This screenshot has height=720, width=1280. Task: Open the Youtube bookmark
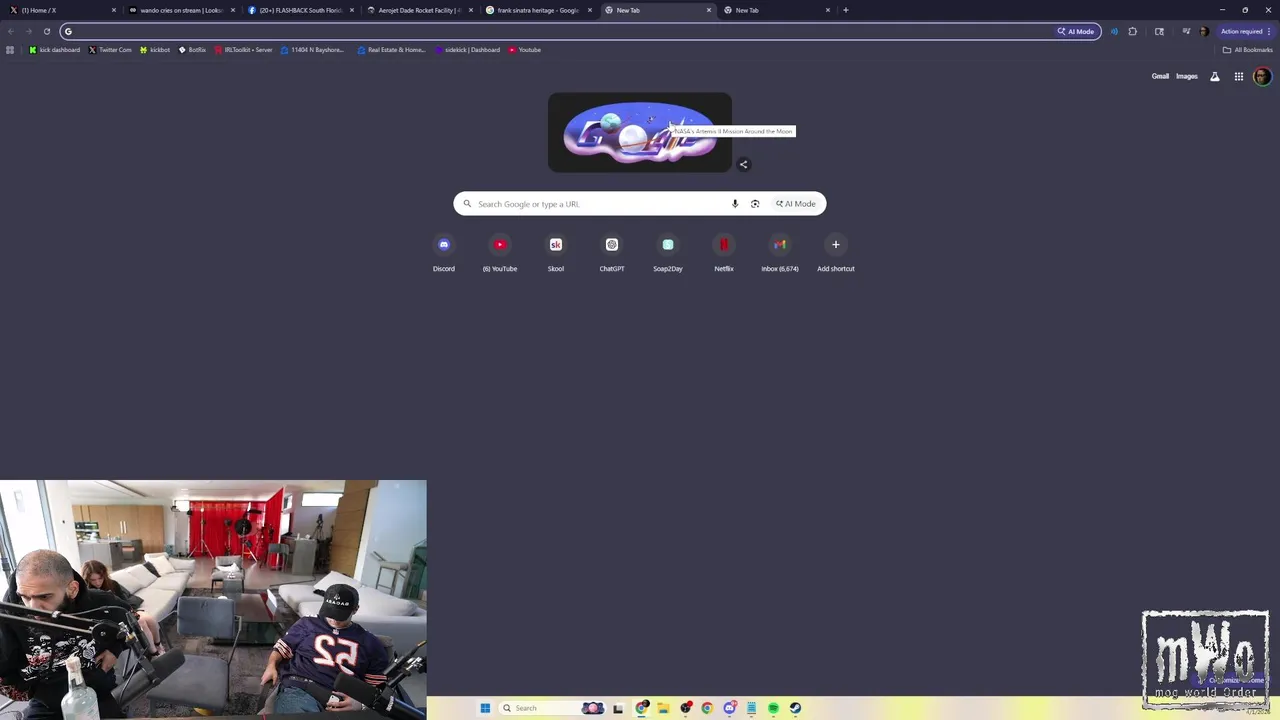[x=525, y=50]
